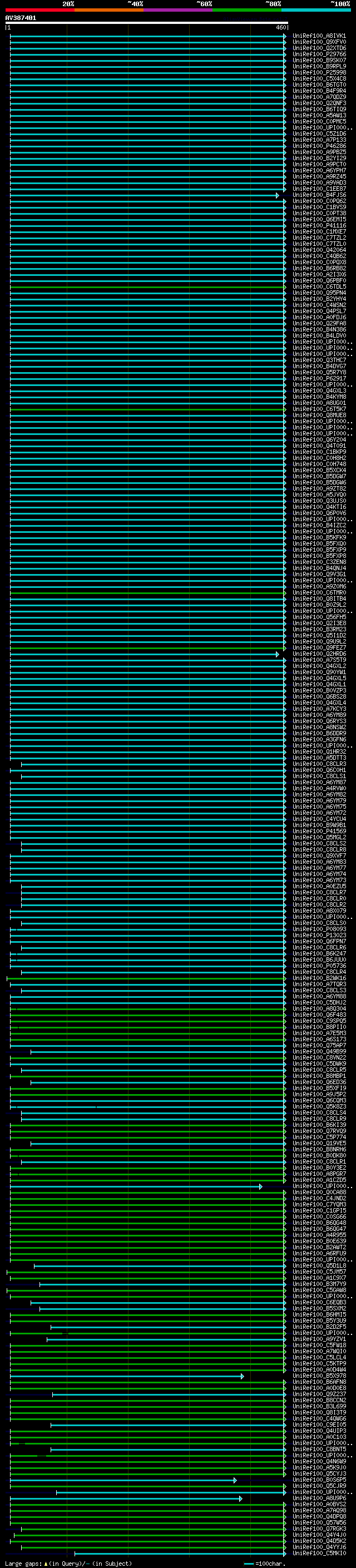Select hit label UniRef100_B5XFI9

coord(319,1089)
